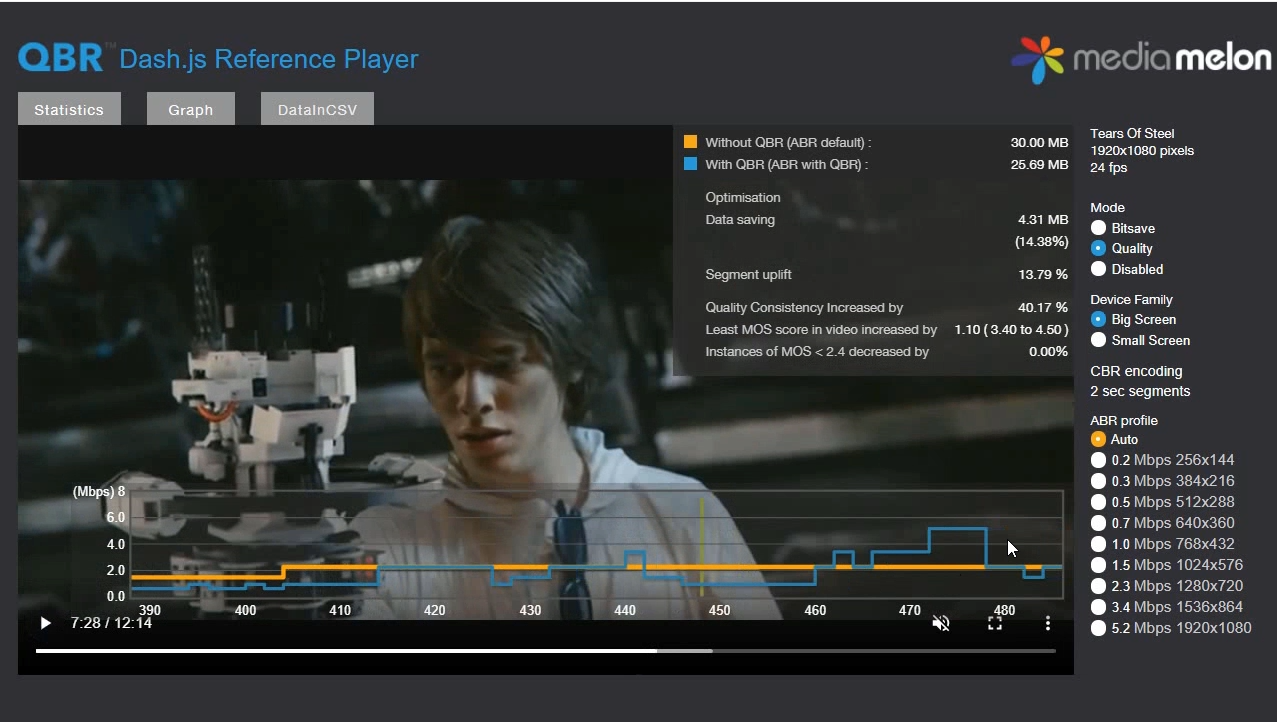Select 0.2 Mbps 256x144 profile
This screenshot has height=722, width=1277.
(1099, 460)
